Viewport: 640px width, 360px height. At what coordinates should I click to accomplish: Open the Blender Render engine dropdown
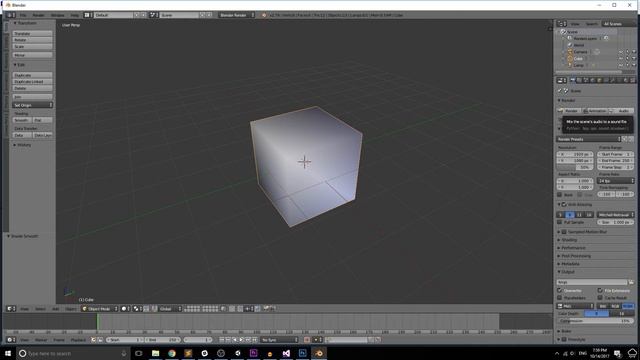(236, 15)
